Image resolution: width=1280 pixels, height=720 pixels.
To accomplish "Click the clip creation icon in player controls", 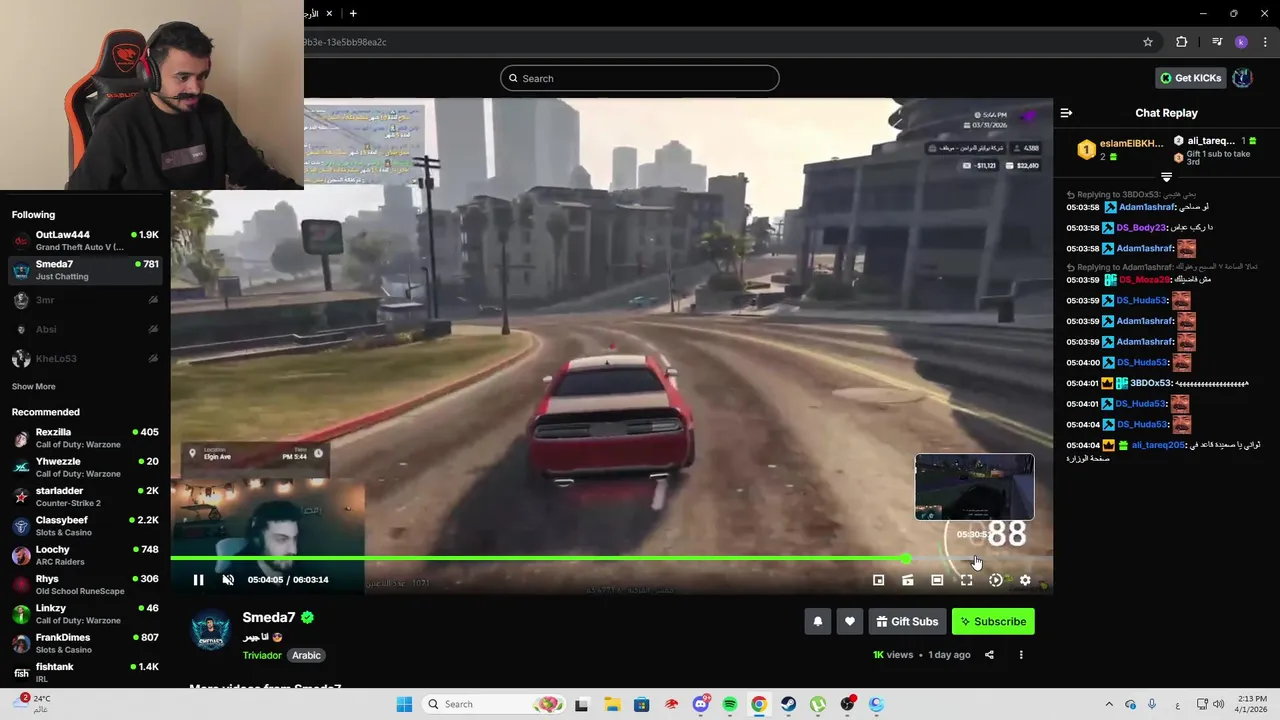I will pyautogui.click(x=907, y=580).
